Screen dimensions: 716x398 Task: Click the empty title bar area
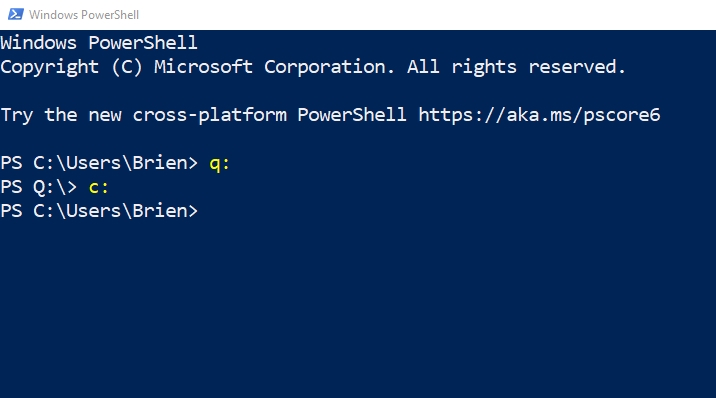(x=425, y=15)
